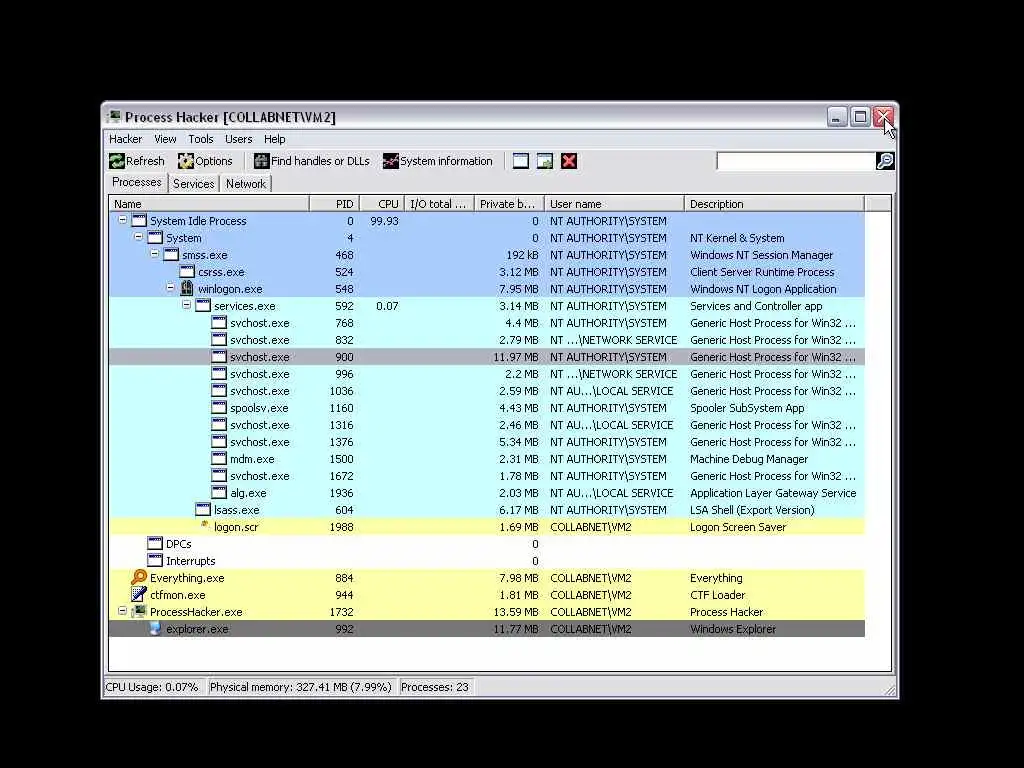Click the smss.exe window icon

tap(171, 254)
